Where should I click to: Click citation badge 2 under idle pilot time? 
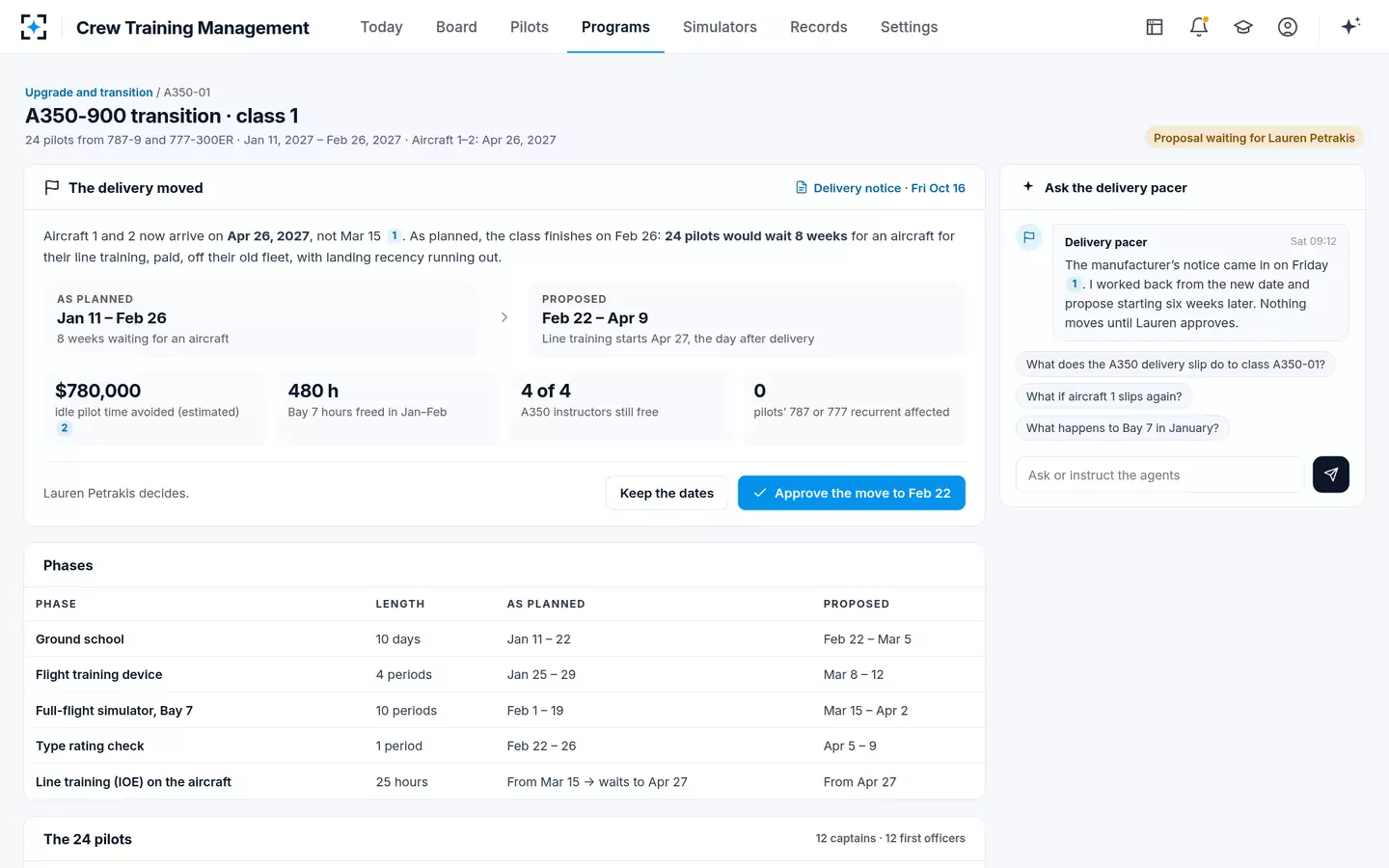pos(65,428)
